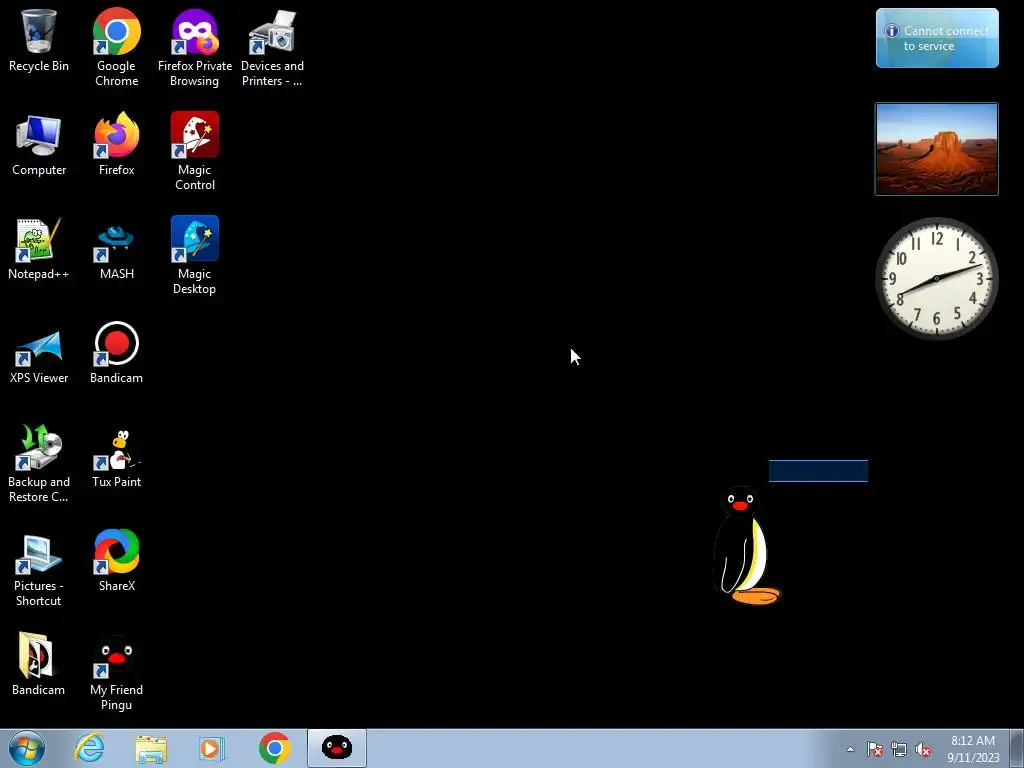Open the Action Center flag icon

click(875, 749)
